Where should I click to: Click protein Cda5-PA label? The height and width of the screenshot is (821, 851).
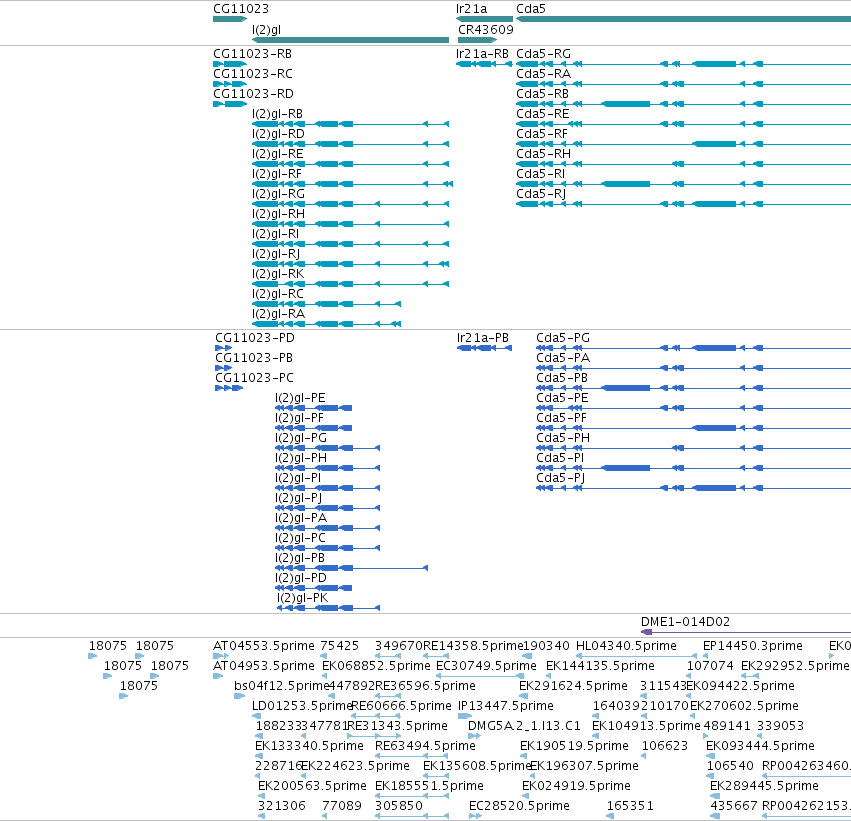563,358
